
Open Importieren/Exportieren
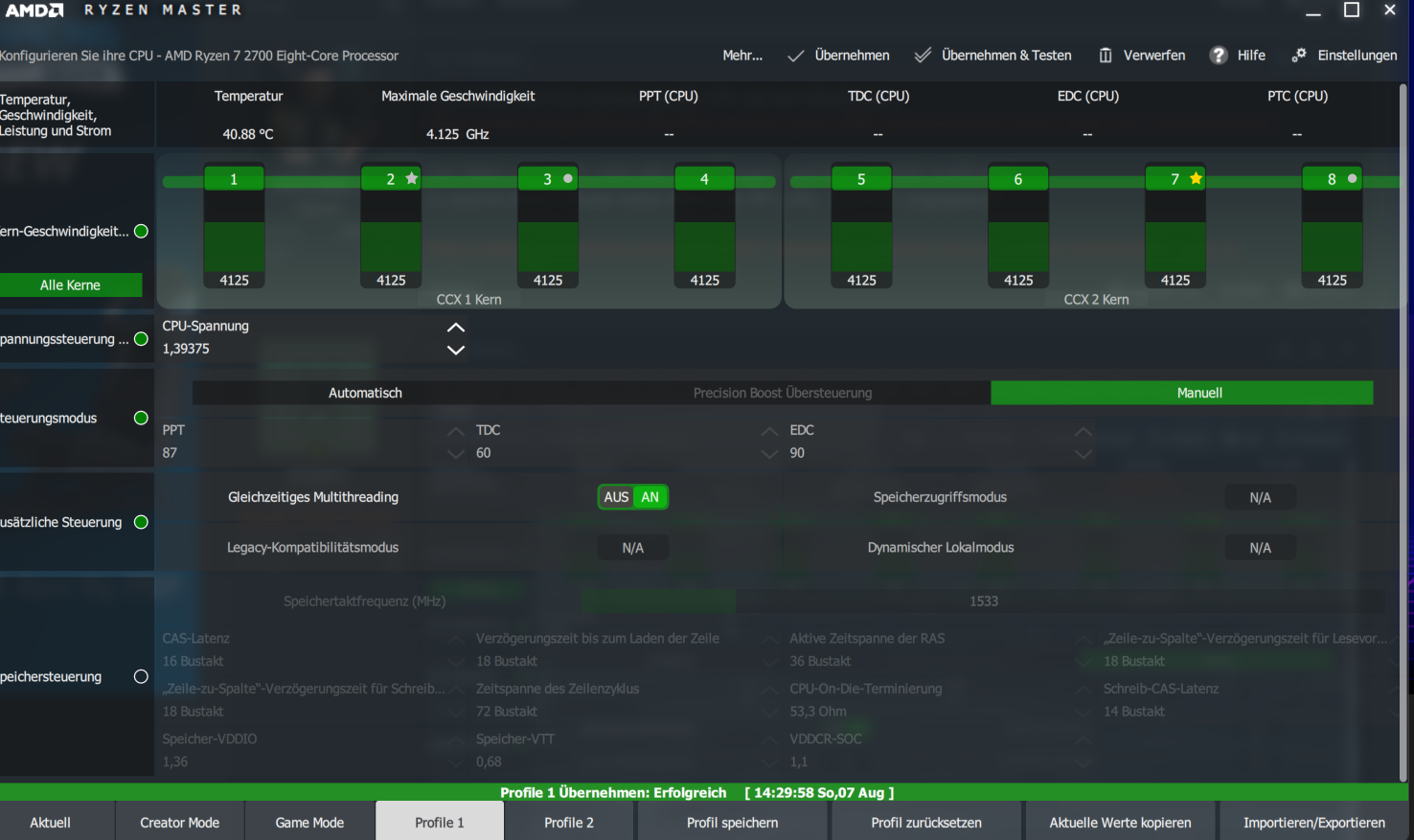point(1314,822)
